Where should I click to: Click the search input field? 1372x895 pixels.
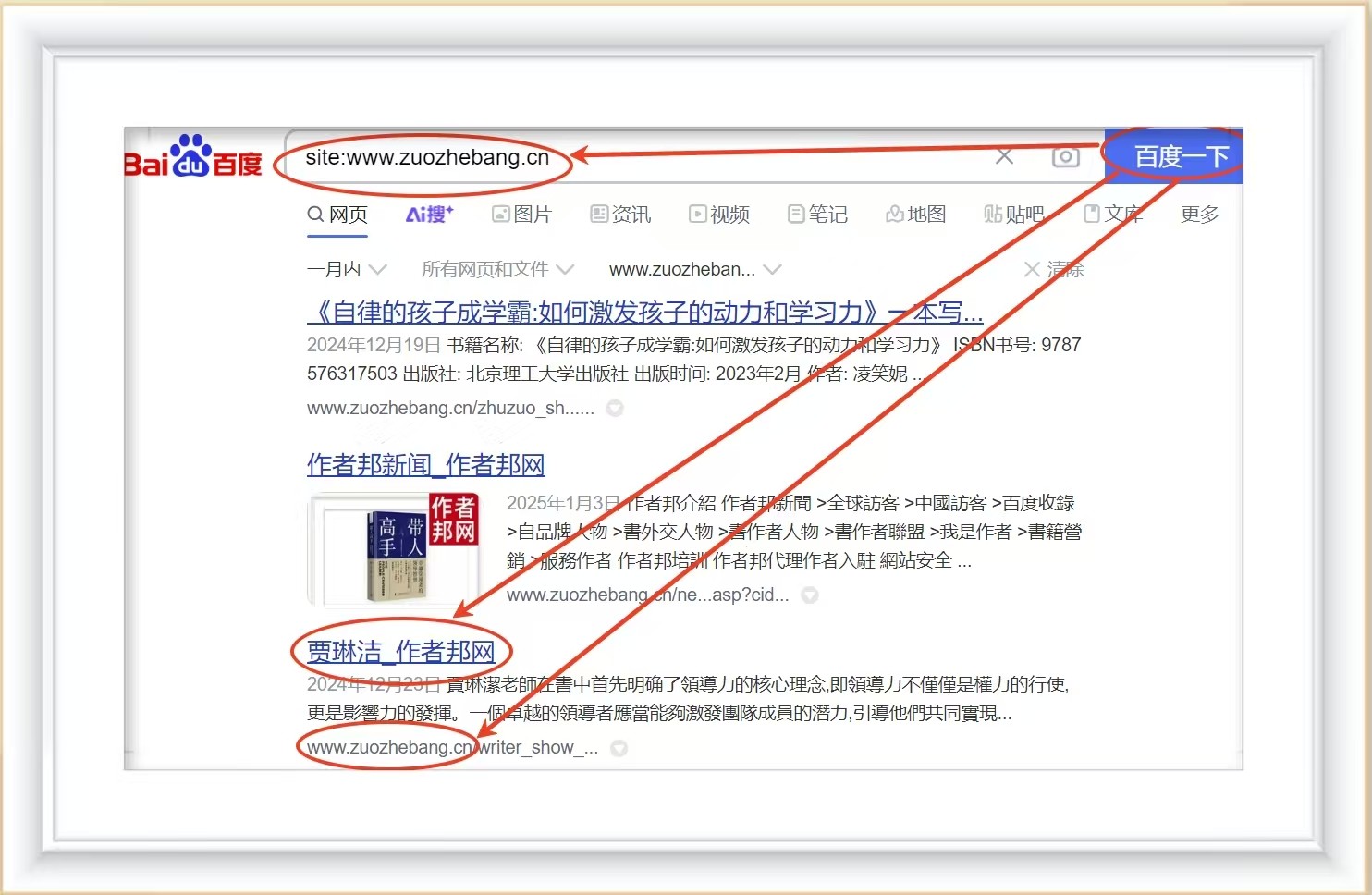tap(740, 157)
